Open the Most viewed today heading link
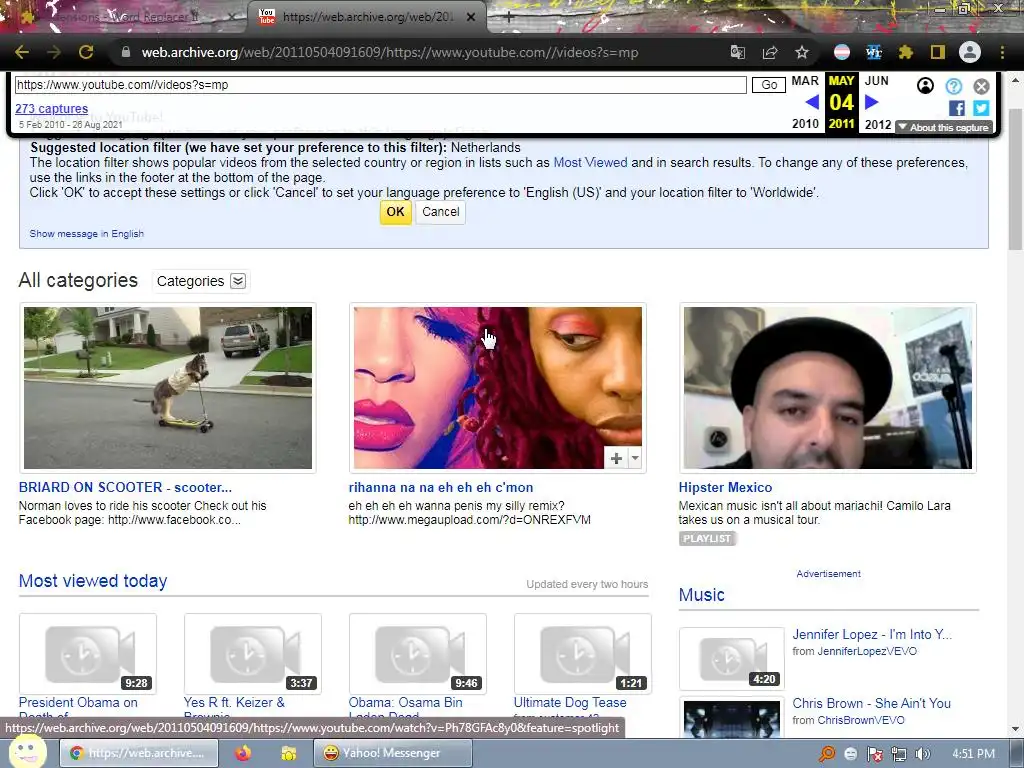 93,581
